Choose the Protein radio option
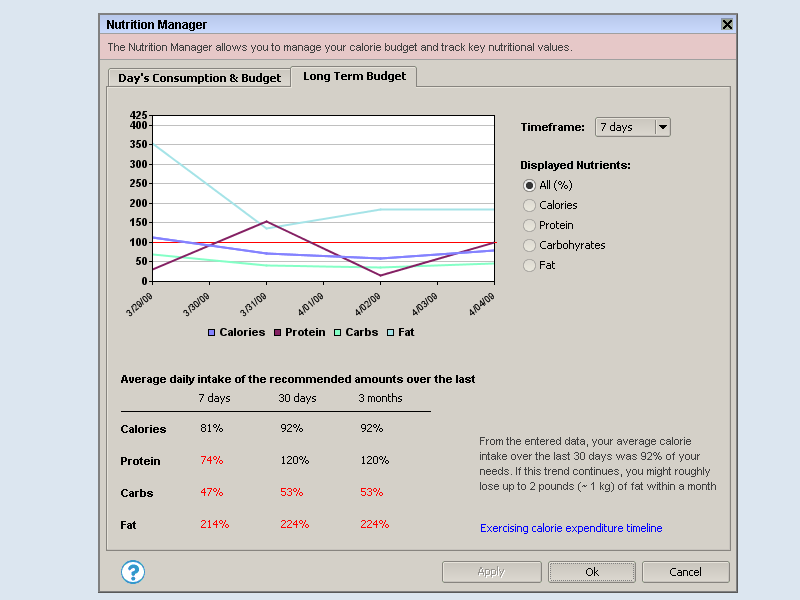 [x=530, y=225]
